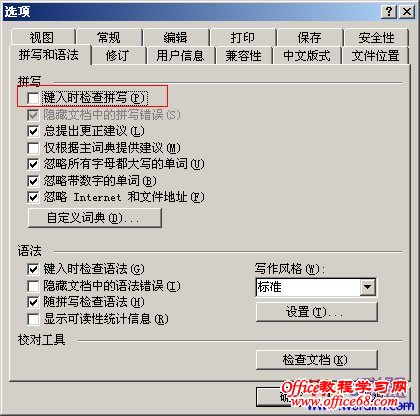The width and height of the screenshot is (420, 416).
Task: Open the 写作风格 dropdown arrow
Action: click(x=368, y=287)
